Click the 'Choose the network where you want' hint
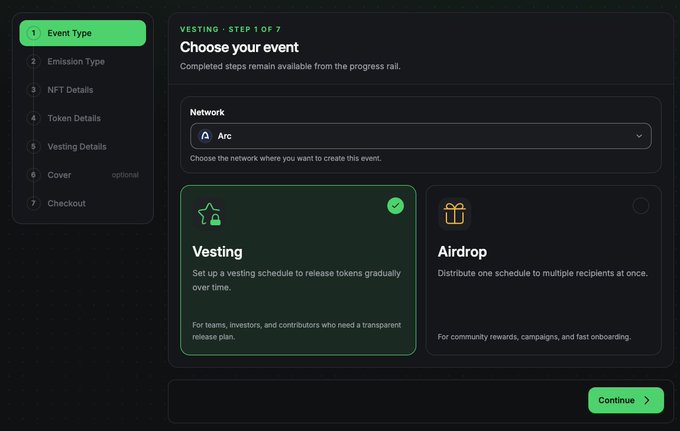 coord(285,158)
